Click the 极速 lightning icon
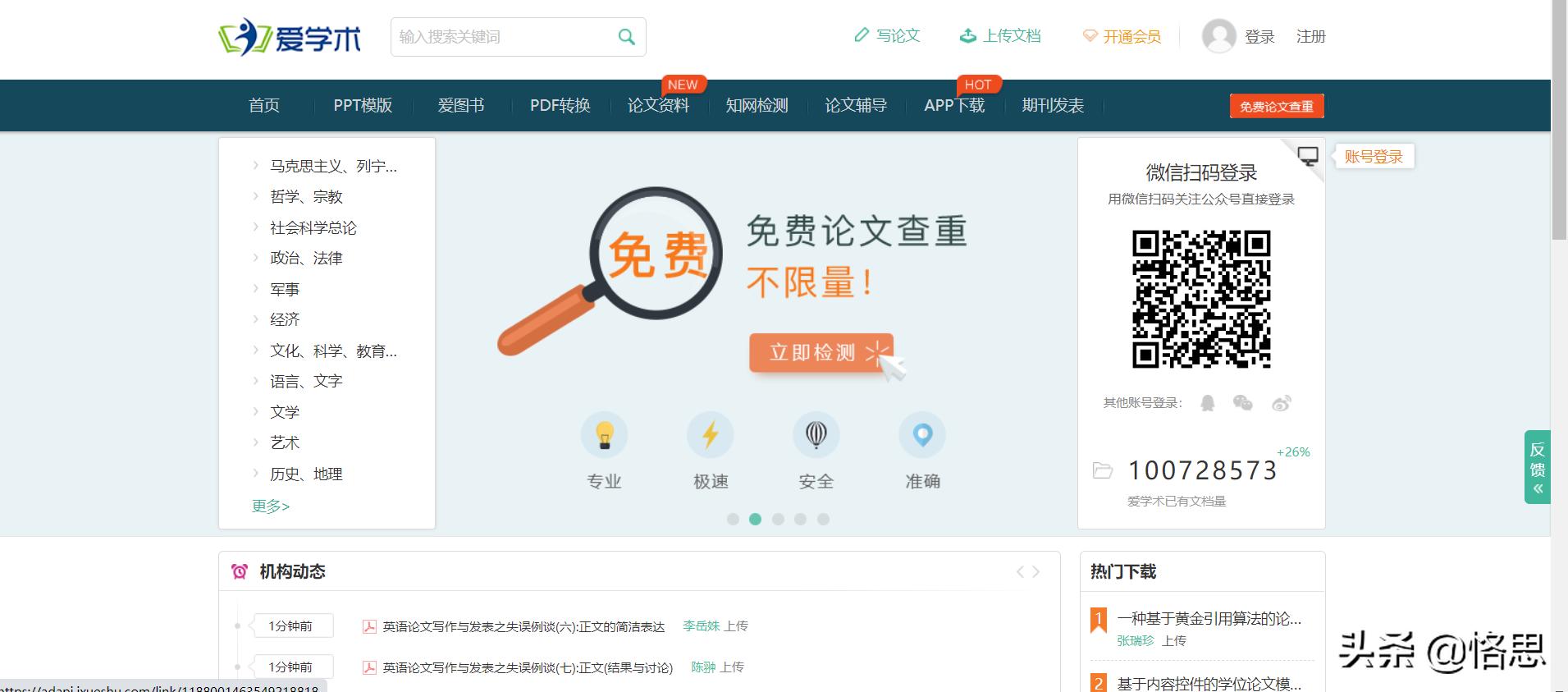Image resolution: width=1568 pixels, height=692 pixels. [x=711, y=434]
